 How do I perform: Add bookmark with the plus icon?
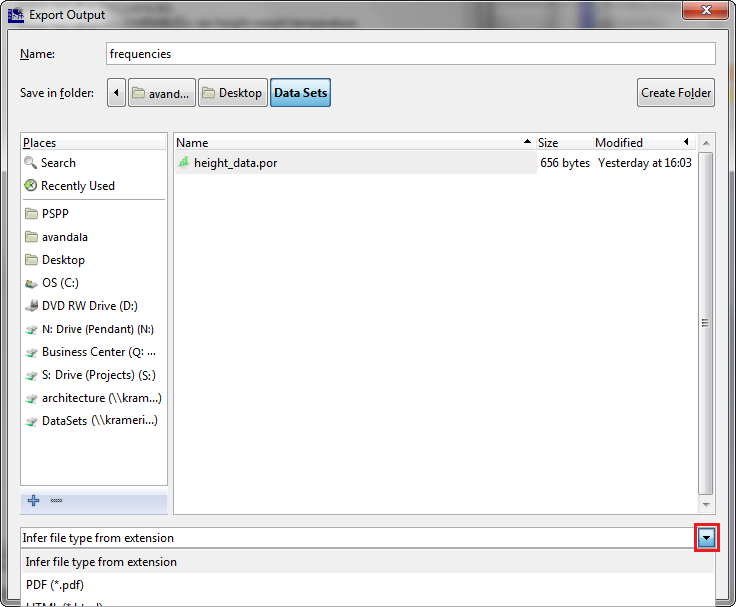33,500
